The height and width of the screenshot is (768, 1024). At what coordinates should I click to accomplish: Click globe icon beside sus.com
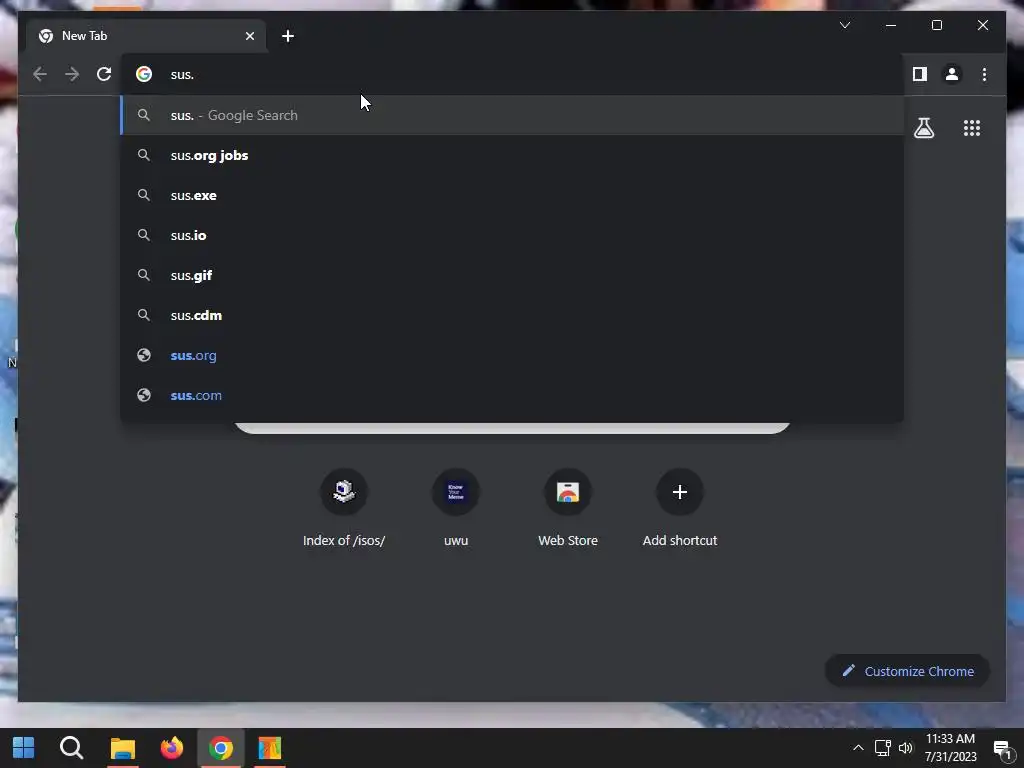(x=144, y=395)
